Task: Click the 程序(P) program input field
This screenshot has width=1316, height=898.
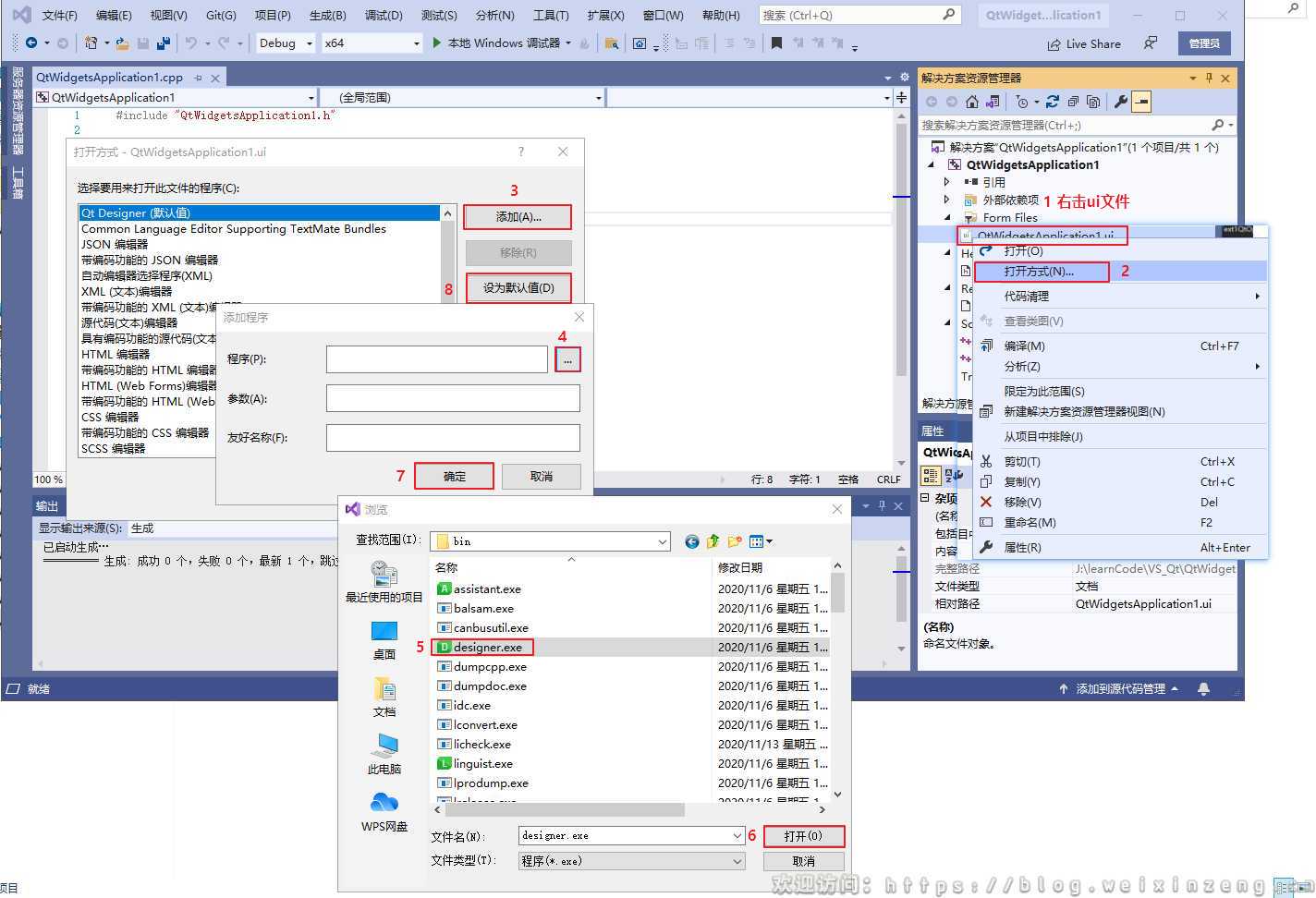Action: (436, 359)
